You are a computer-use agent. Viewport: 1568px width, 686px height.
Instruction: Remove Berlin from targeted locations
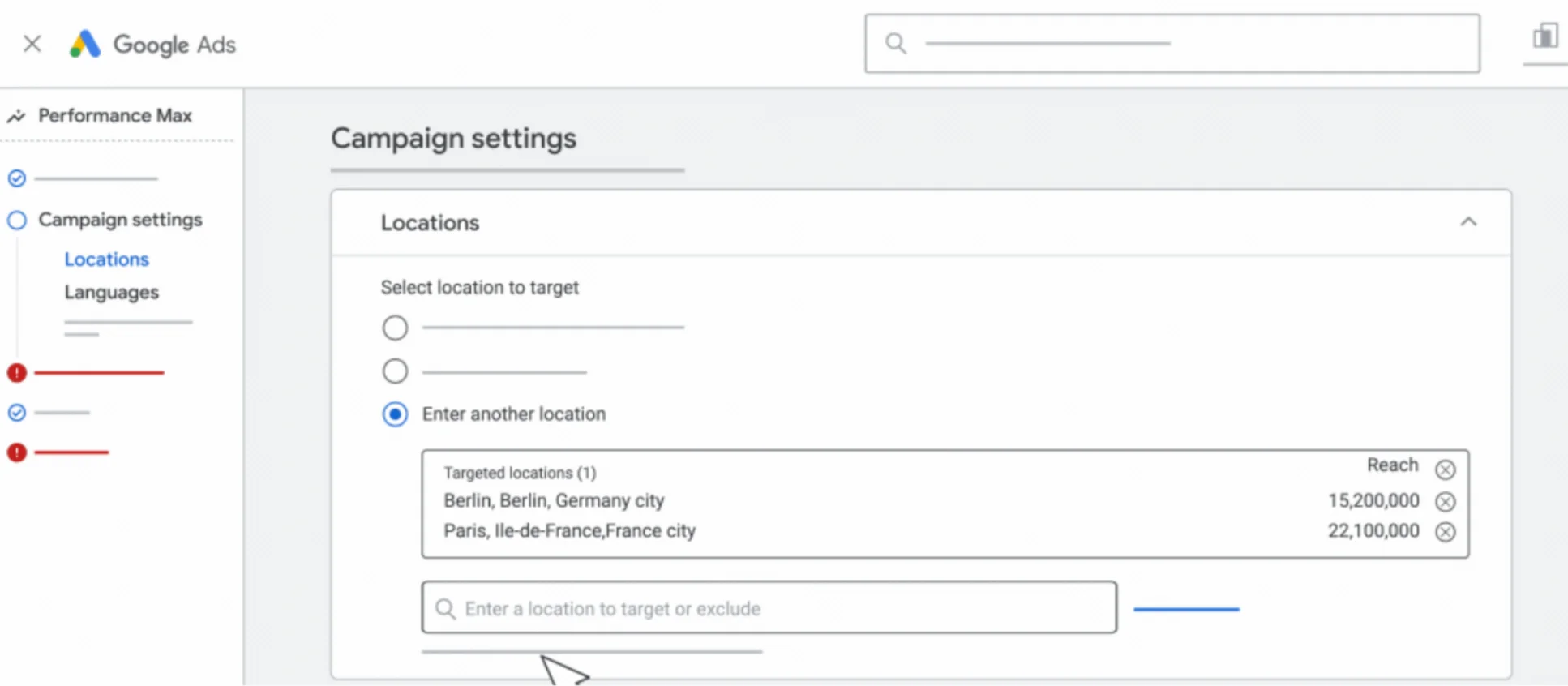click(1445, 502)
